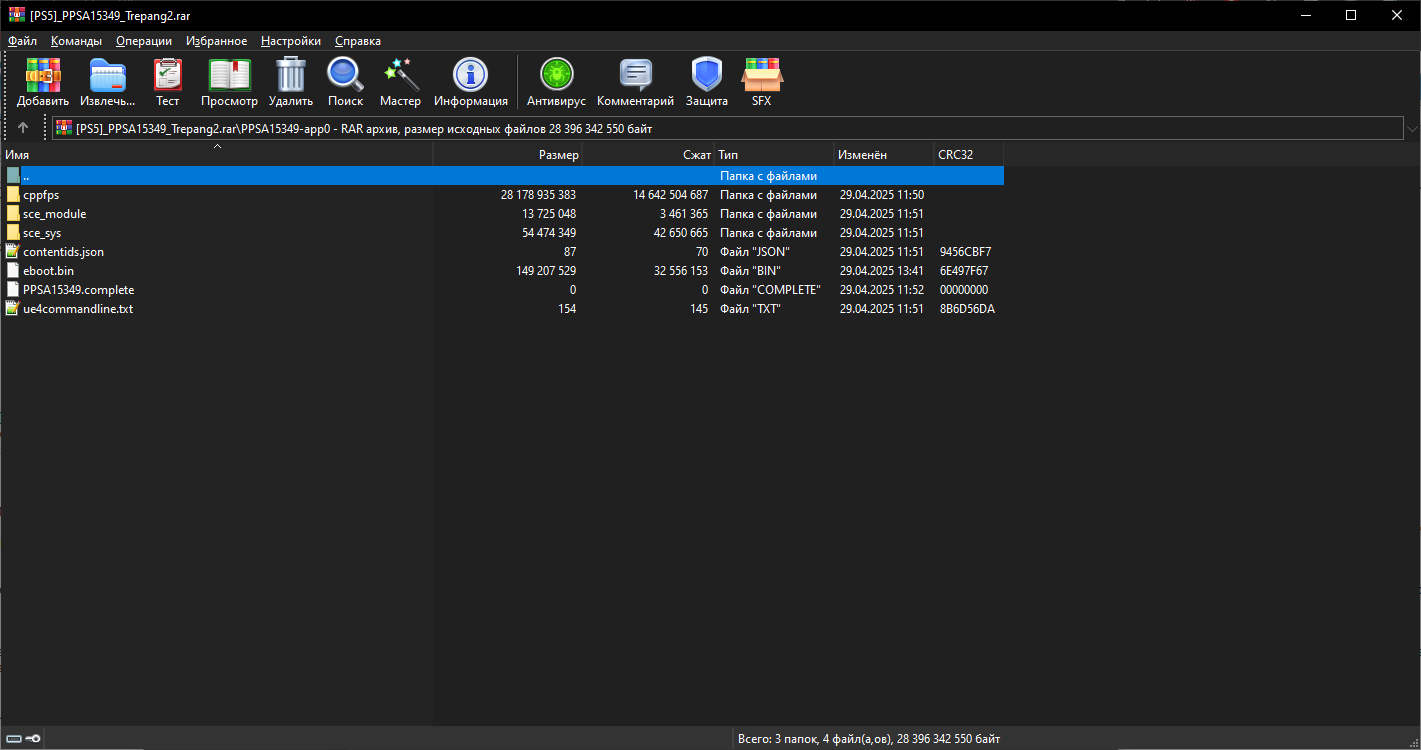Click the Поиск magnifier icon

pos(345,76)
